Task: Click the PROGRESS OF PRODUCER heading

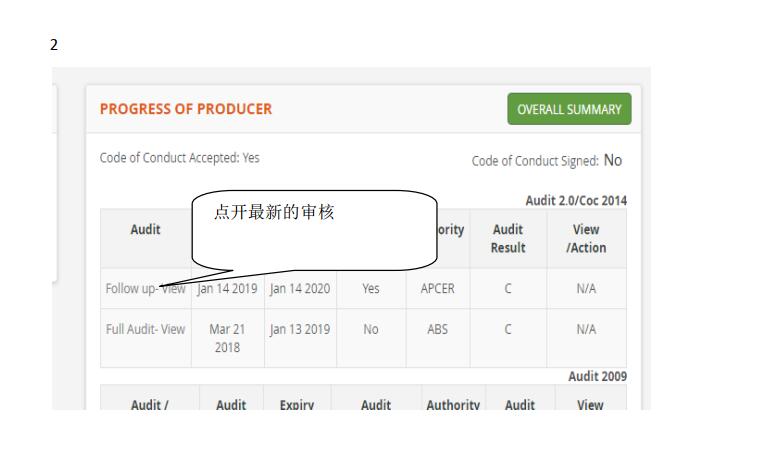Action: pyautogui.click(x=186, y=109)
